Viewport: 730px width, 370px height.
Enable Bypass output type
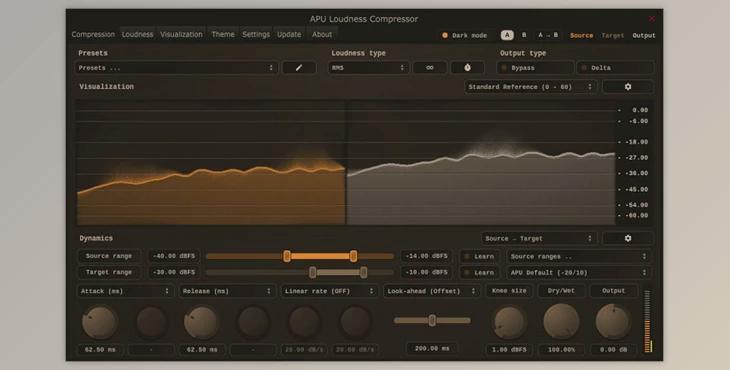click(535, 68)
